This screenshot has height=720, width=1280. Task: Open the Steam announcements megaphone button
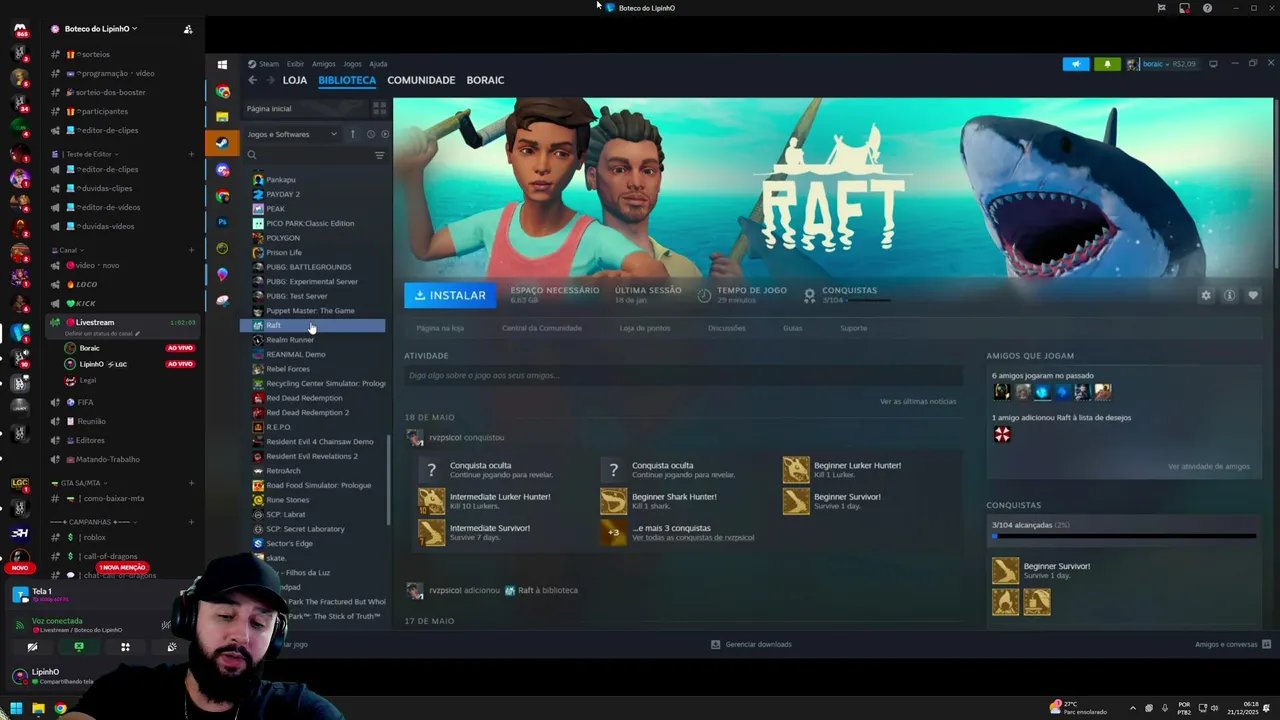click(x=1076, y=64)
